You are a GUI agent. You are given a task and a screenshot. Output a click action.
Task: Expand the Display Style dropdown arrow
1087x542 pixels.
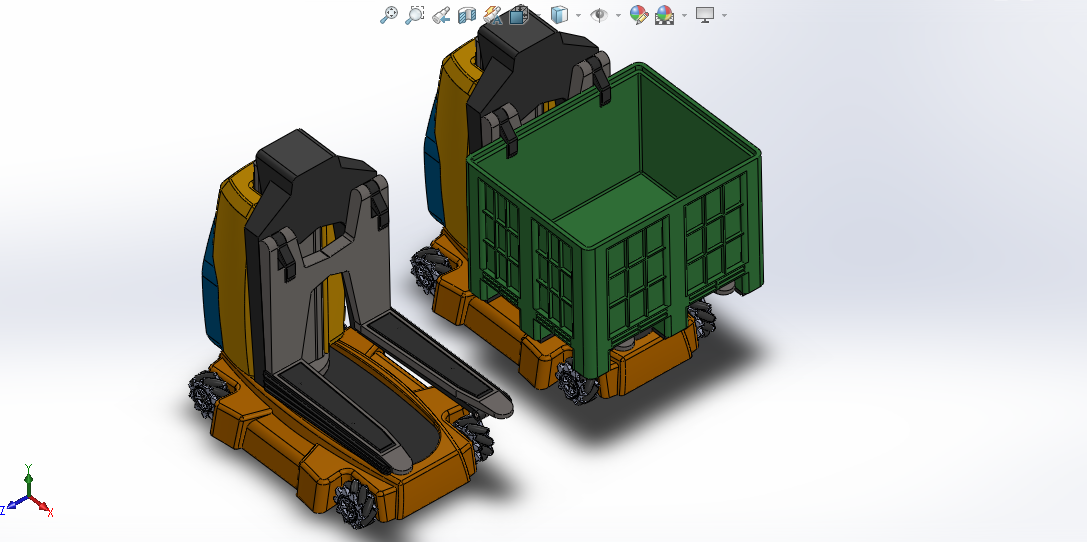point(578,15)
